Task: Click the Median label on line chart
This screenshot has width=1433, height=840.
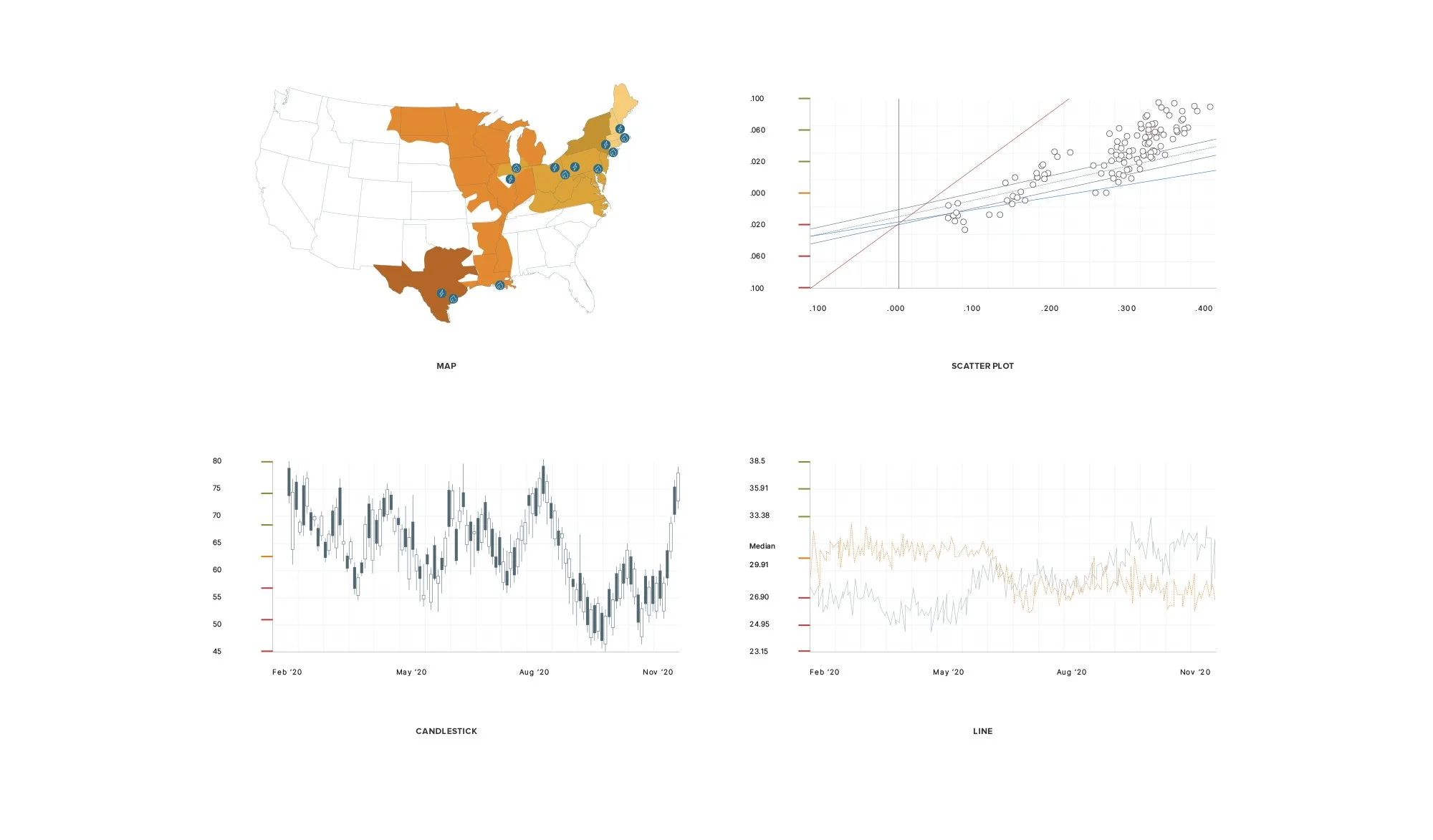Action: tap(762, 546)
